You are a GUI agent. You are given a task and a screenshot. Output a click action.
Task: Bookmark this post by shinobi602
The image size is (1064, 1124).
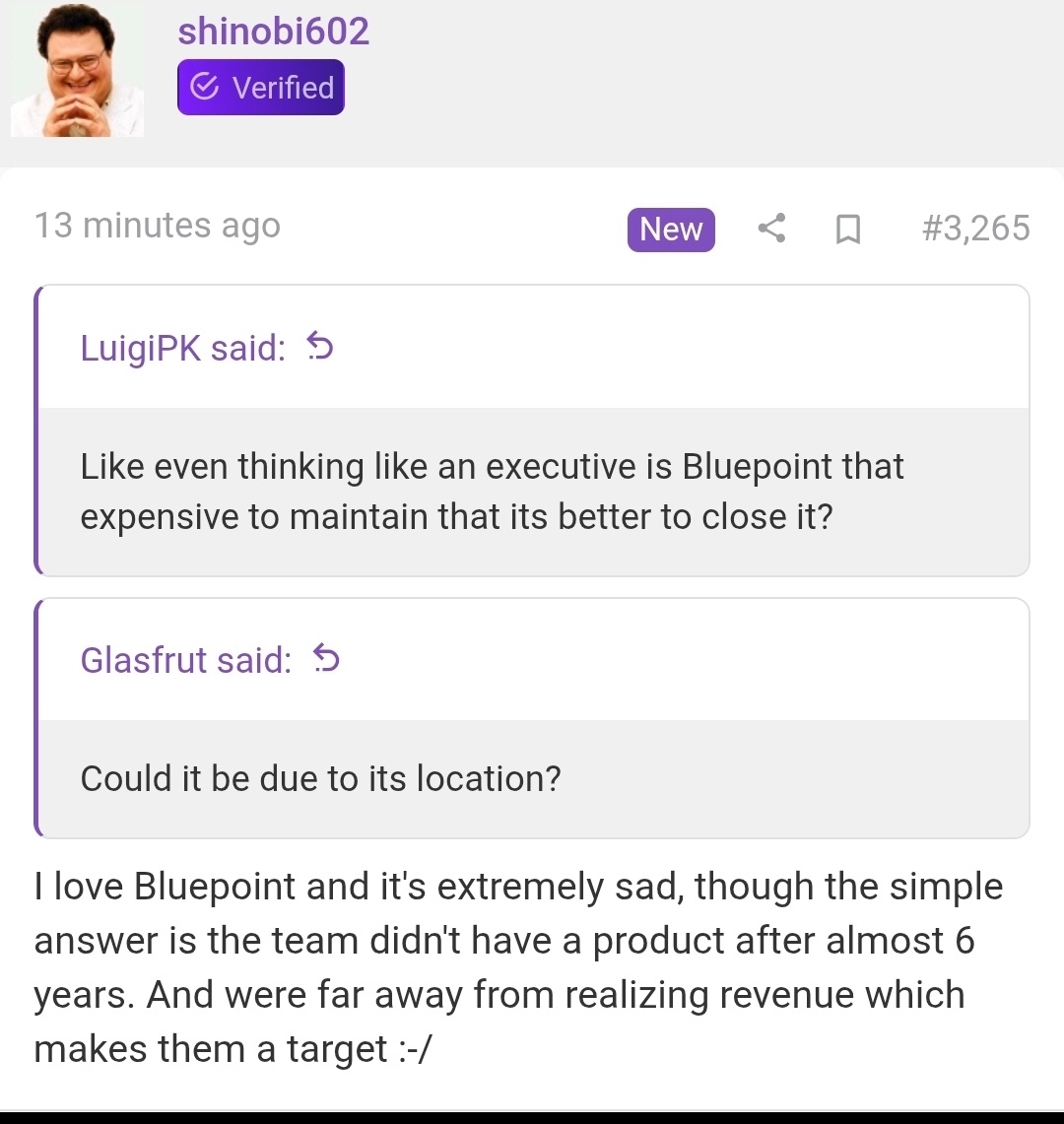[x=847, y=230]
